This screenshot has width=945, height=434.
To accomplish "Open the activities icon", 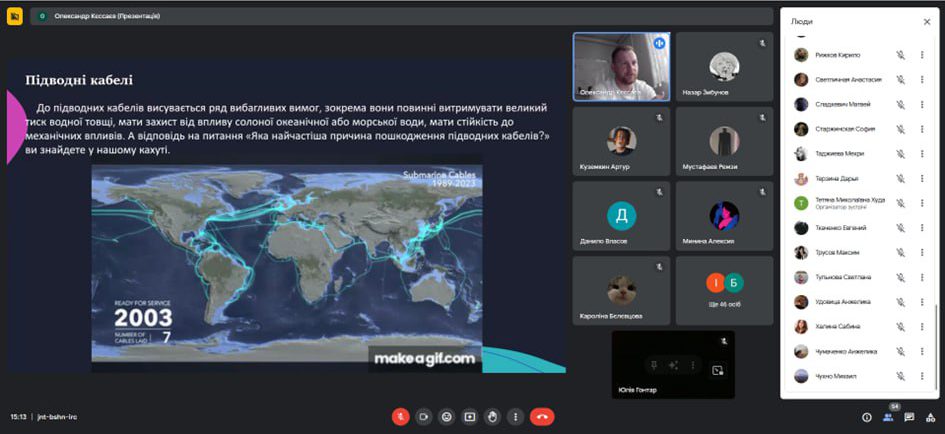I will (930, 417).
